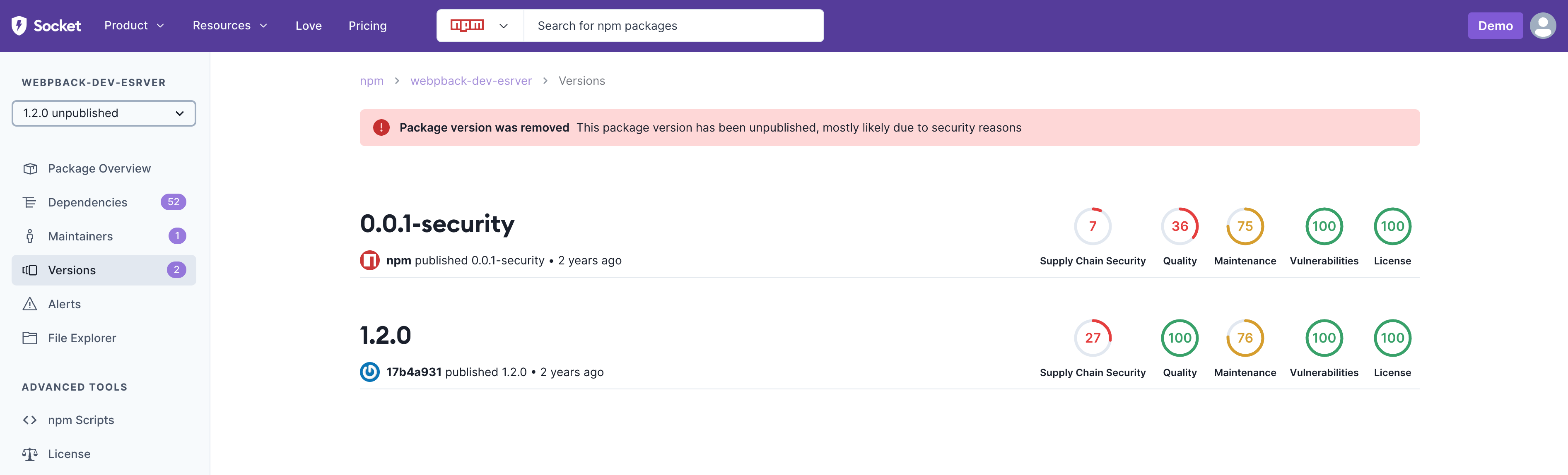Open File Explorer section
The height and width of the screenshot is (475, 1568).
pos(104,338)
